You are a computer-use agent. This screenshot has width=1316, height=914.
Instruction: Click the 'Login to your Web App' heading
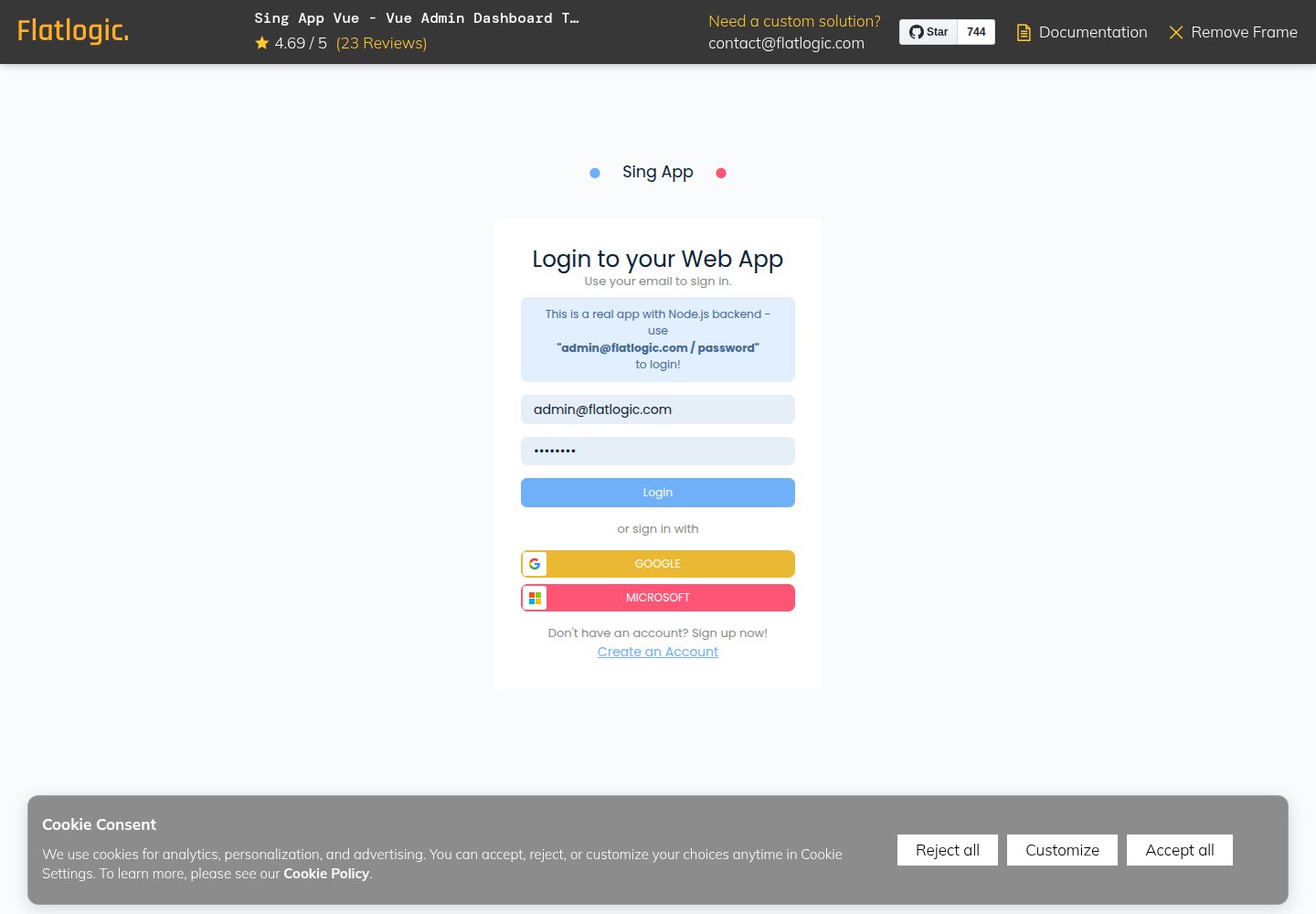tap(658, 260)
